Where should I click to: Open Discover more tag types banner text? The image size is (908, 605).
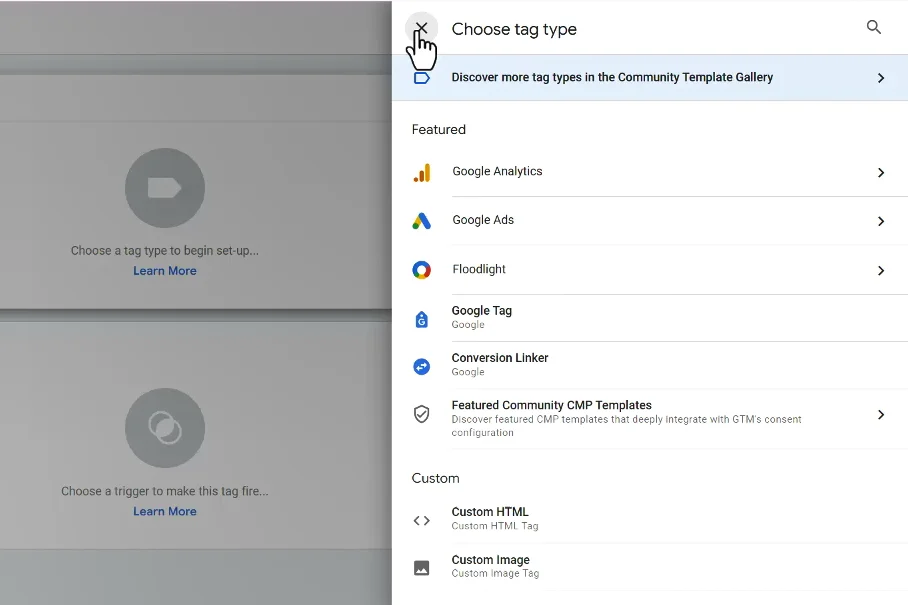pyautogui.click(x=612, y=77)
